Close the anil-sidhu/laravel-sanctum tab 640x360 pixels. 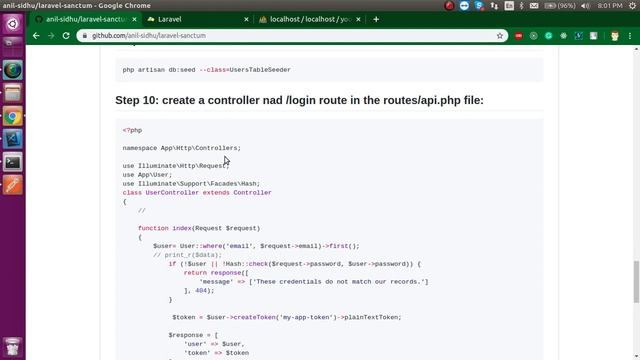134,19
